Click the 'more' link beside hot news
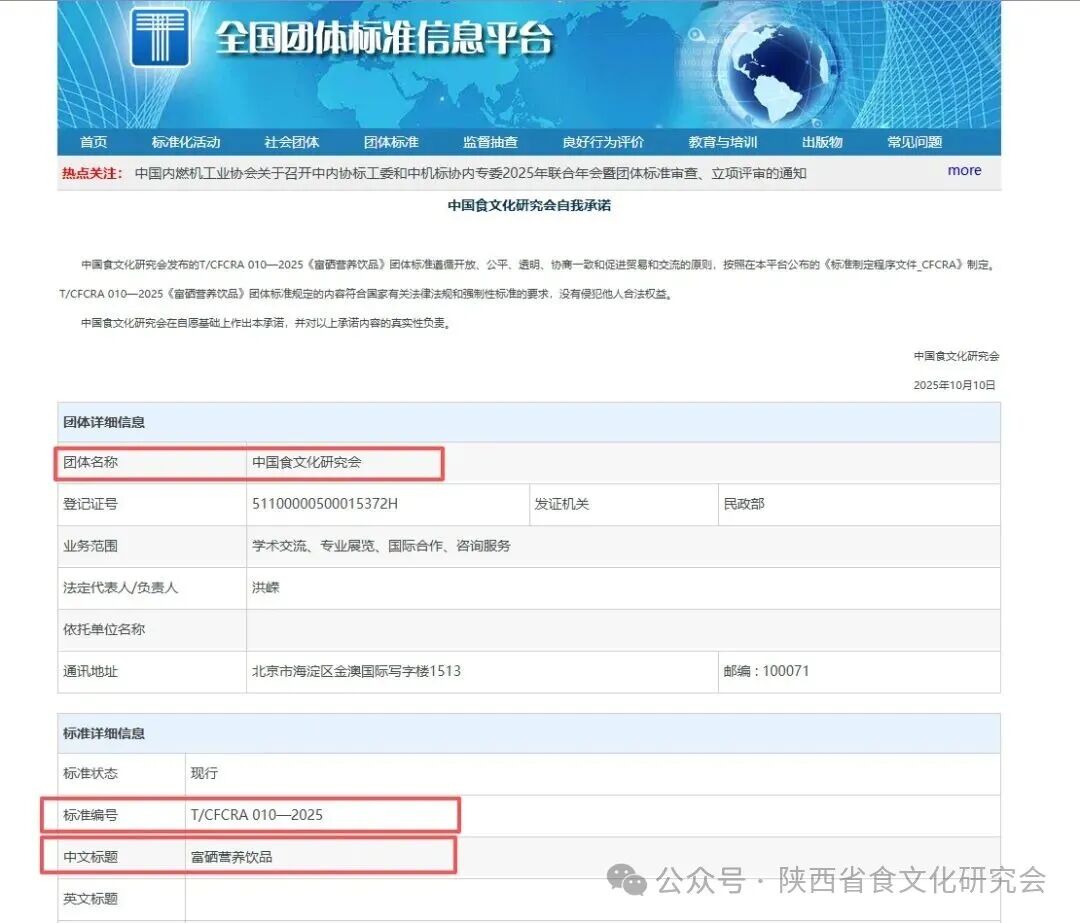Image resolution: width=1080 pixels, height=923 pixels. pyautogui.click(x=964, y=171)
